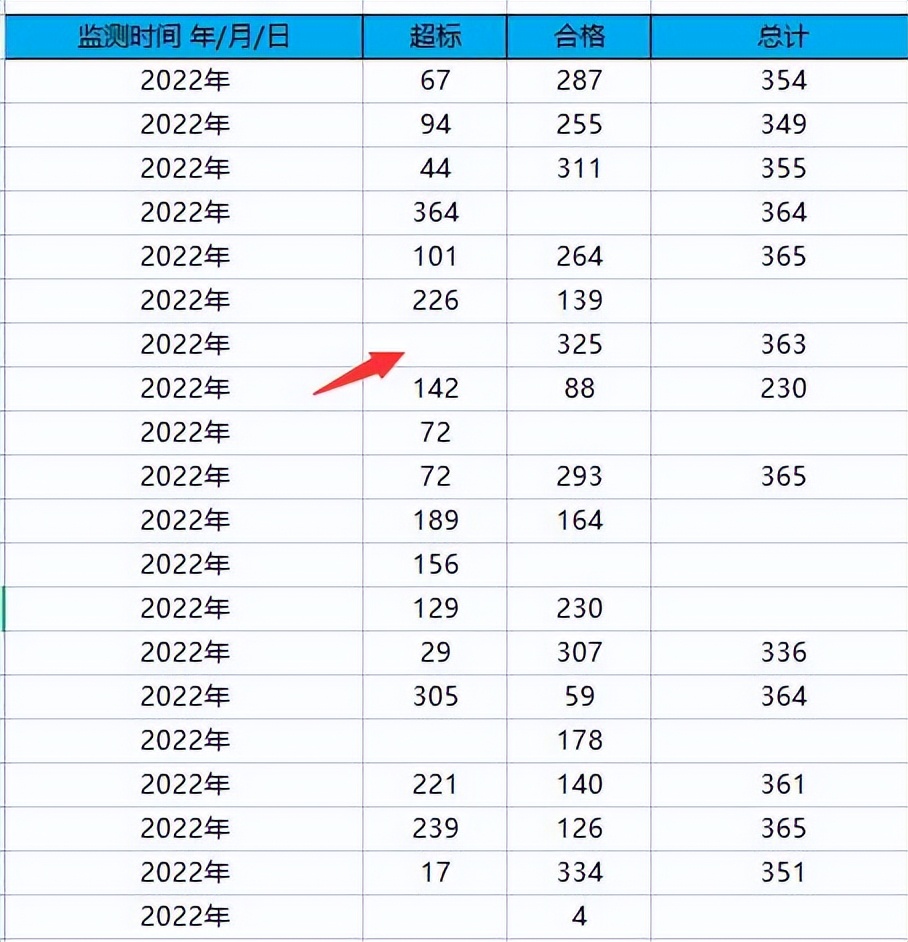The image size is (908, 942).
Task: Select the cell containing 325
Action: click(579, 344)
